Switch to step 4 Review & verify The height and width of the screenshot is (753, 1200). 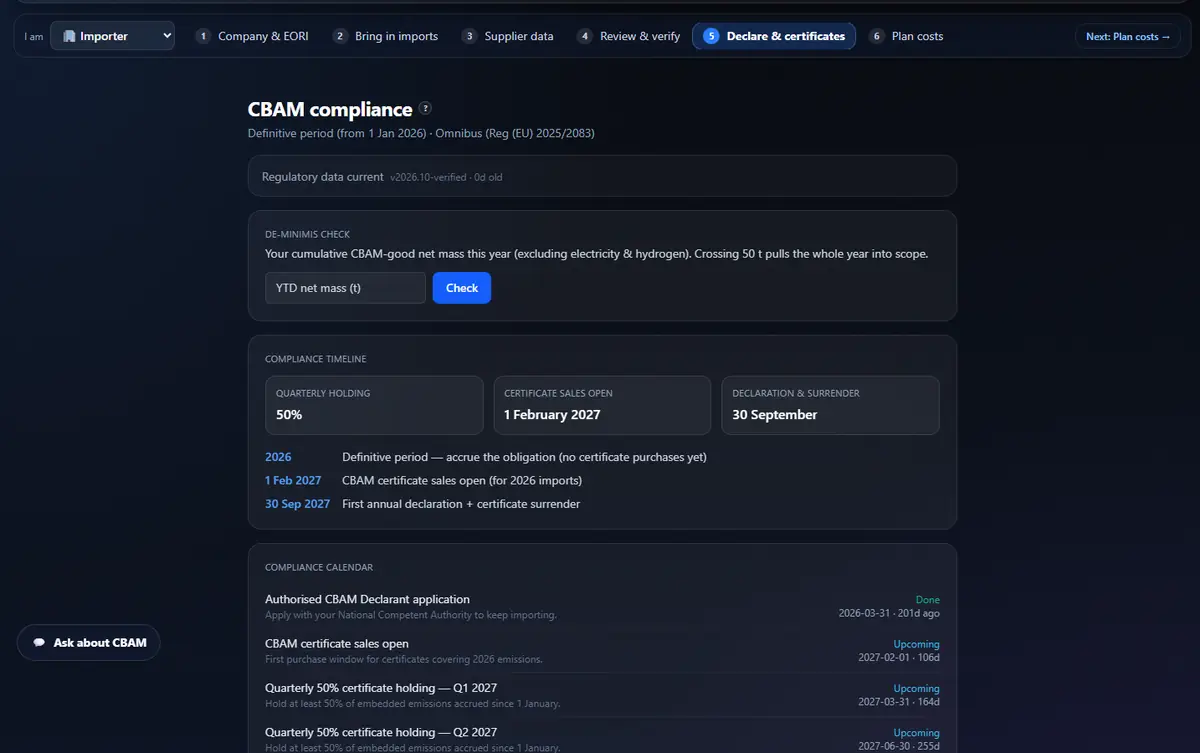click(x=629, y=36)
